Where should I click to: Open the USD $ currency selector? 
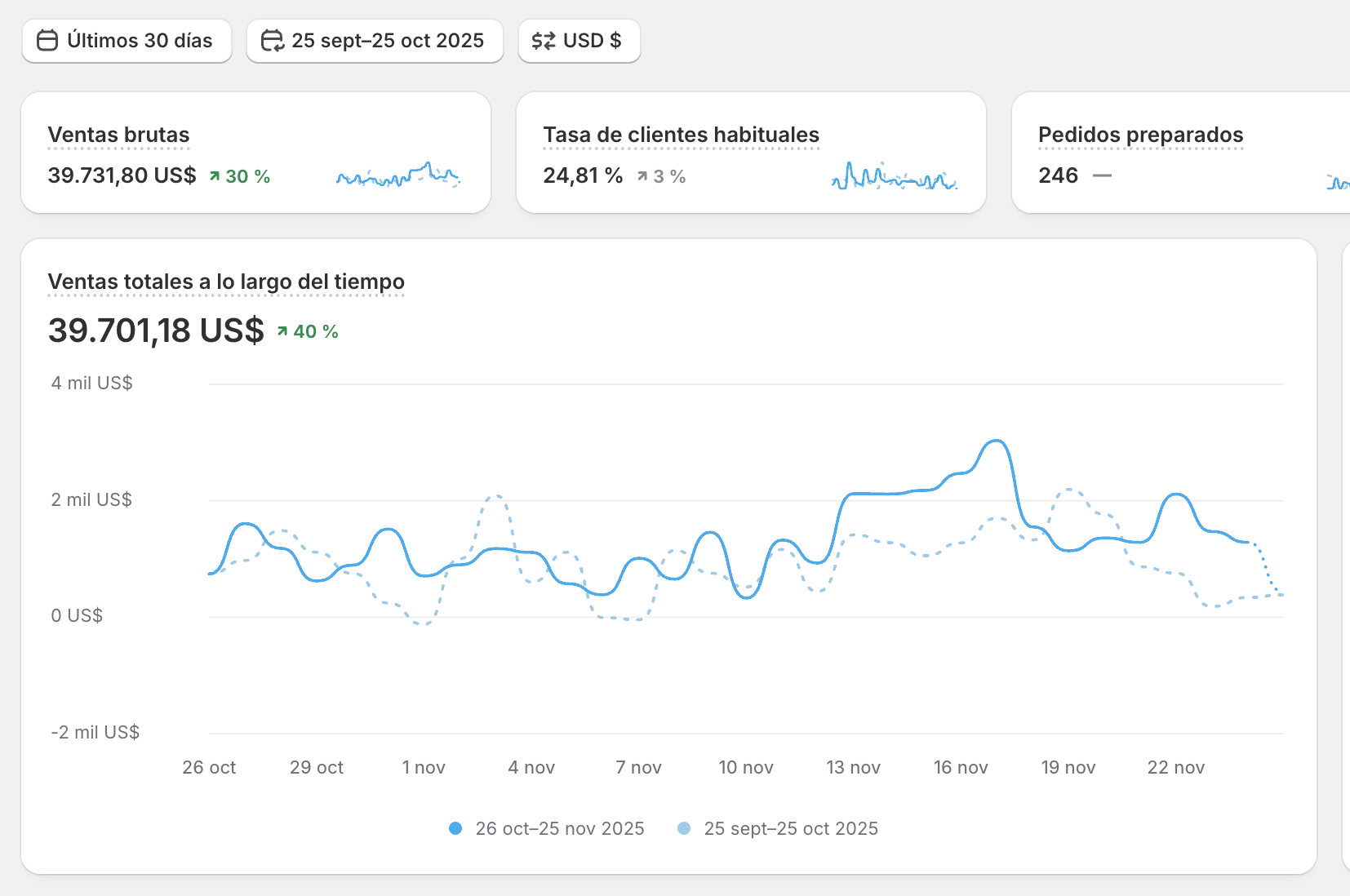pyautogui.click(x=579, y=41)
